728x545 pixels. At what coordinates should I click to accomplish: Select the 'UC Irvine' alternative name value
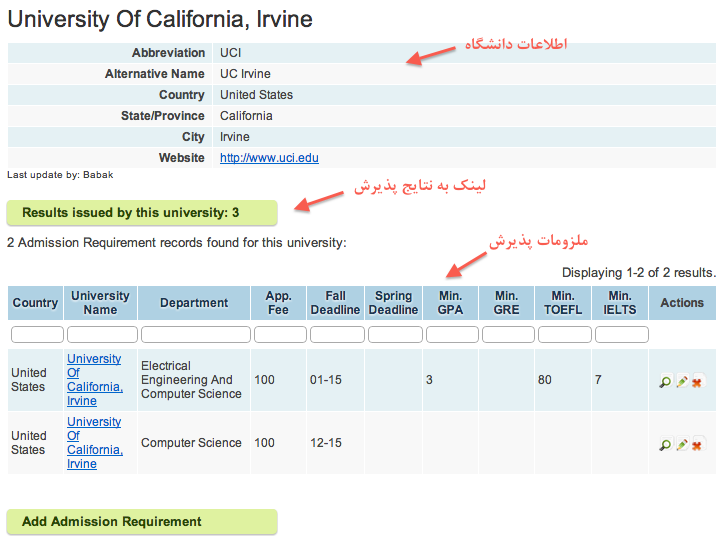point(245,74)
